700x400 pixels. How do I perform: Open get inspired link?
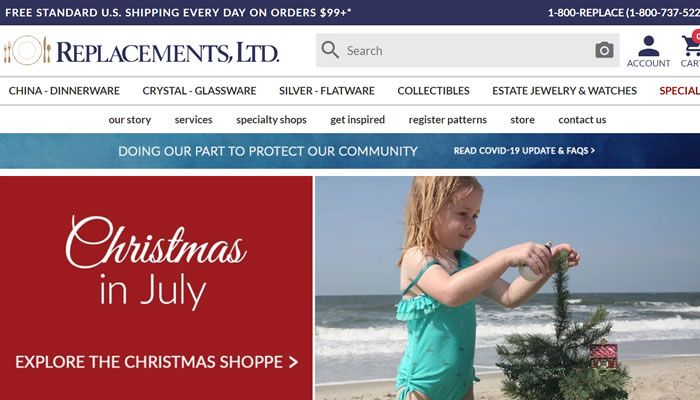click(358, 120)
